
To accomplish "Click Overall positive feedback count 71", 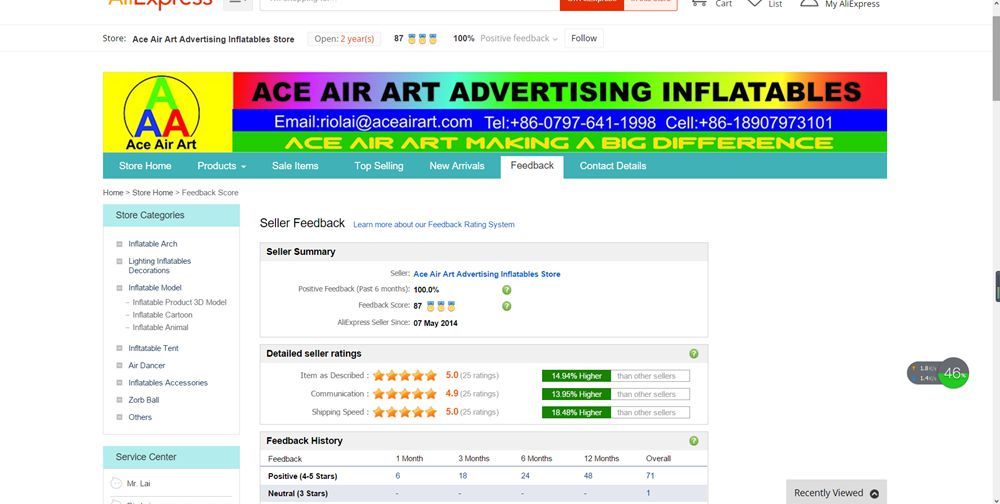I will 650,476.
